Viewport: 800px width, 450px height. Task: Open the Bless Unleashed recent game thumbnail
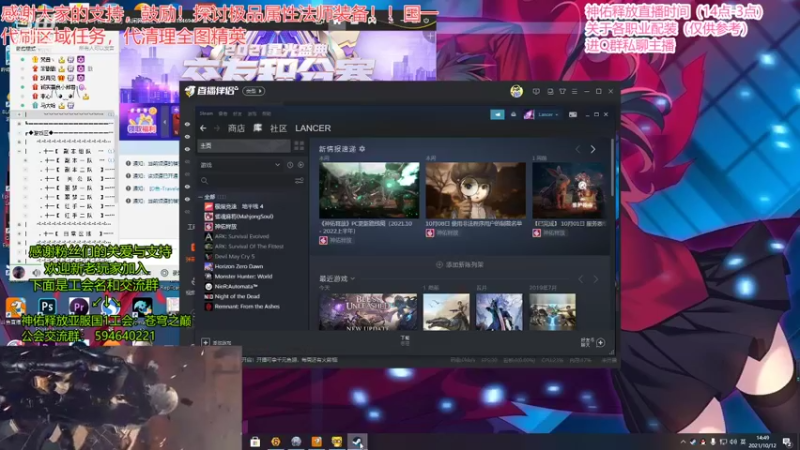pos(368,311)
